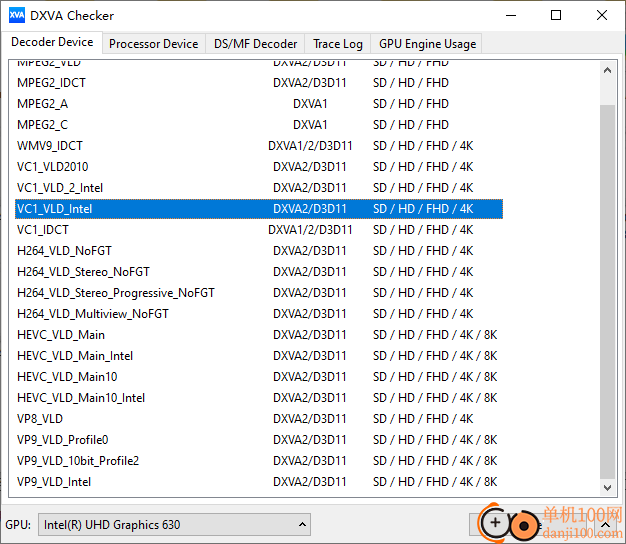
Task: Click resolution cell of VP8_VLD row
Action: point(423,419)
